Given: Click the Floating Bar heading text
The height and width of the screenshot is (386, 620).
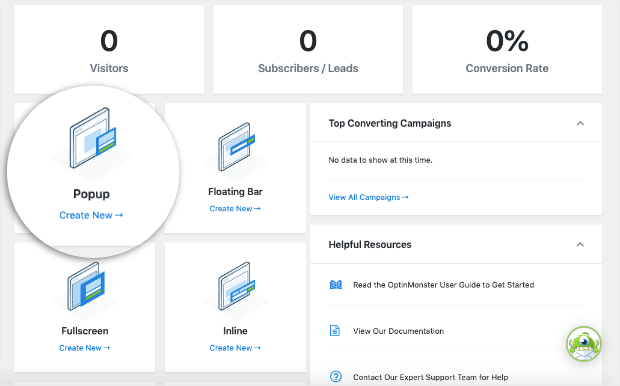Looking at the screenshot, I should 235,192.
